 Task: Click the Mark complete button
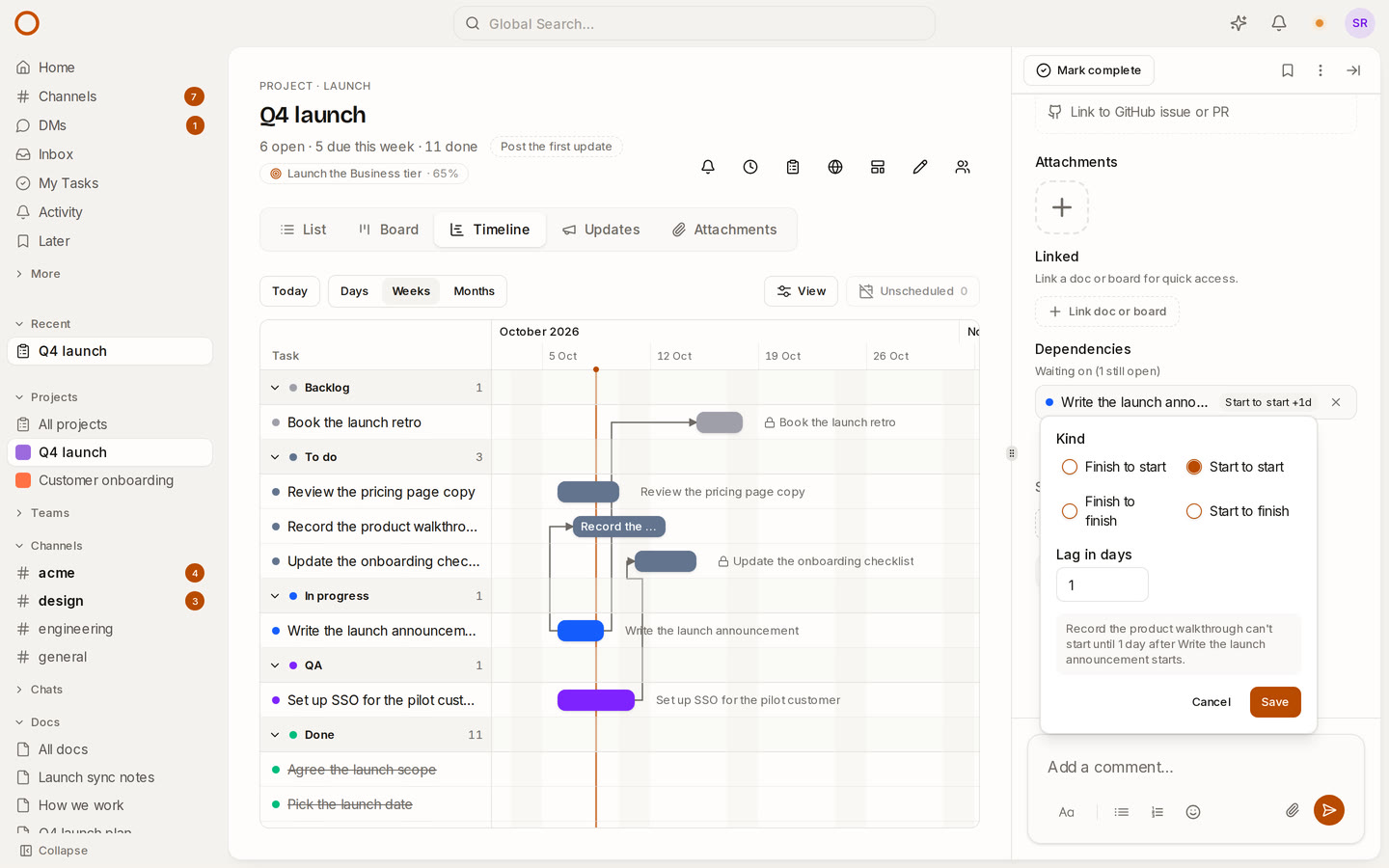(x=1089, y=70)
